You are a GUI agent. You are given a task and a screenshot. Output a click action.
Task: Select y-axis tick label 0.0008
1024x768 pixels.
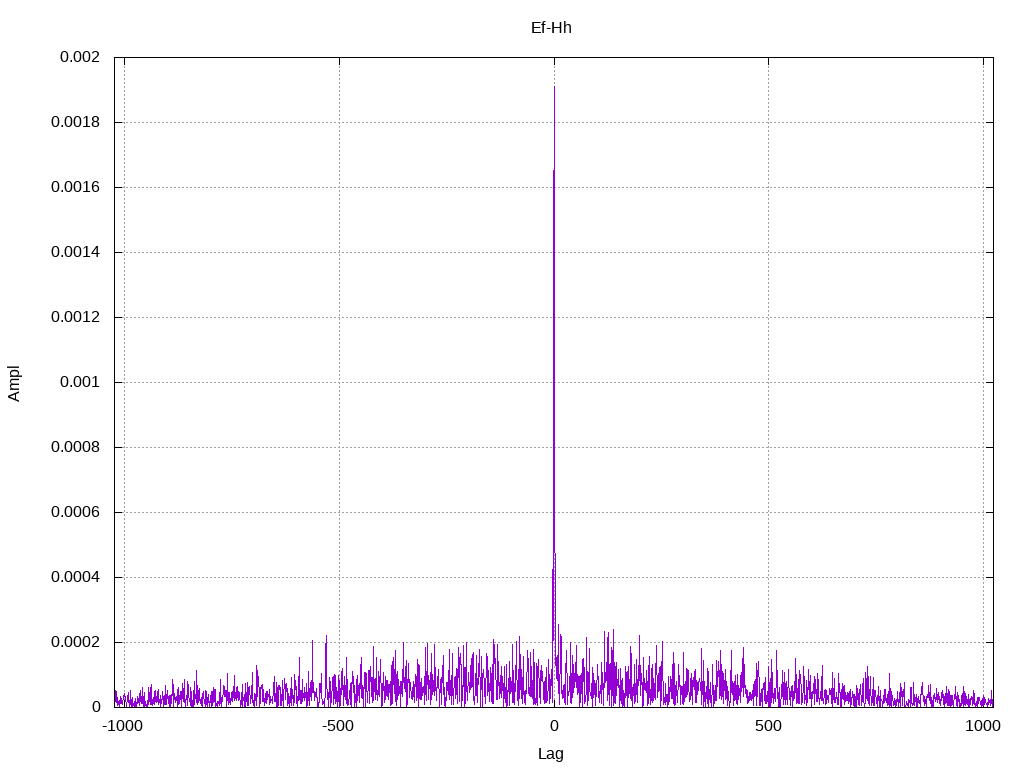(x=76, y=447)
